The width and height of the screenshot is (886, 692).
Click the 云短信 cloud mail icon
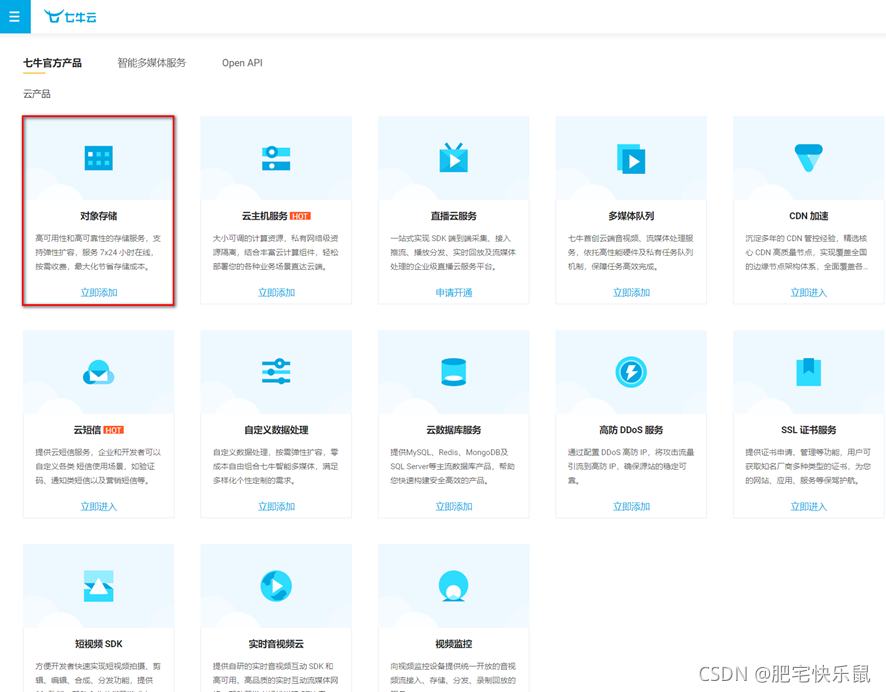(x=99, y=372)
